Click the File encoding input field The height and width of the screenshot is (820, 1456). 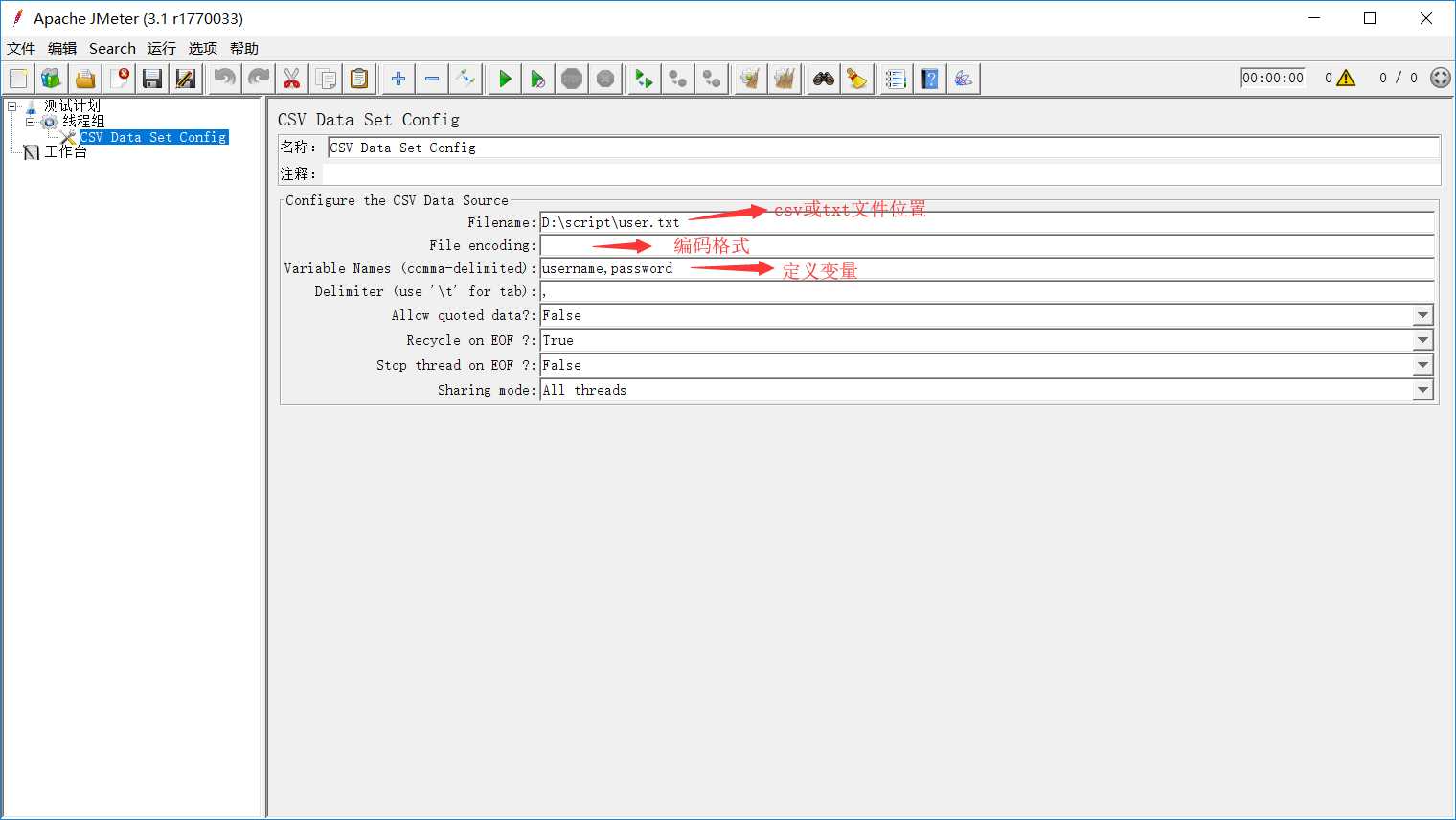(x=987, y=245)
